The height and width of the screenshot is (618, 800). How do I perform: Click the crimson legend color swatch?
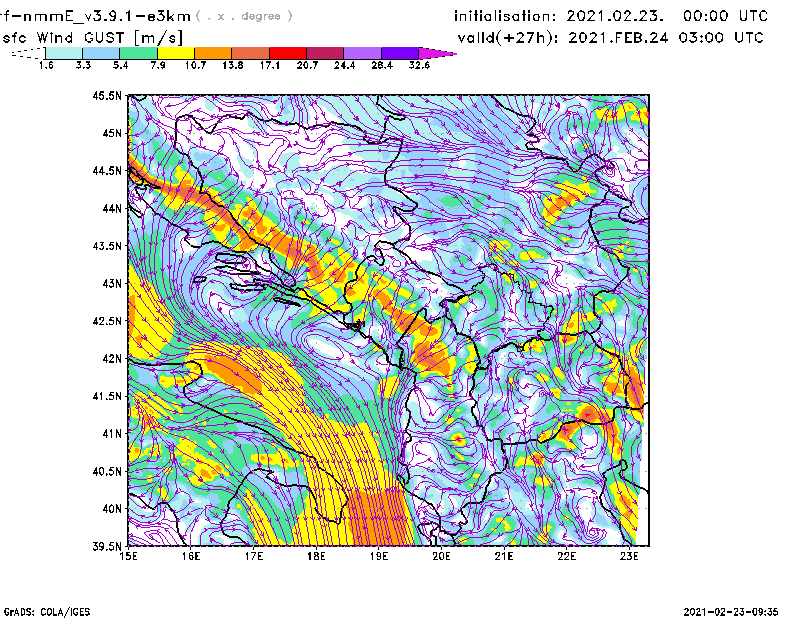point(325,54)
